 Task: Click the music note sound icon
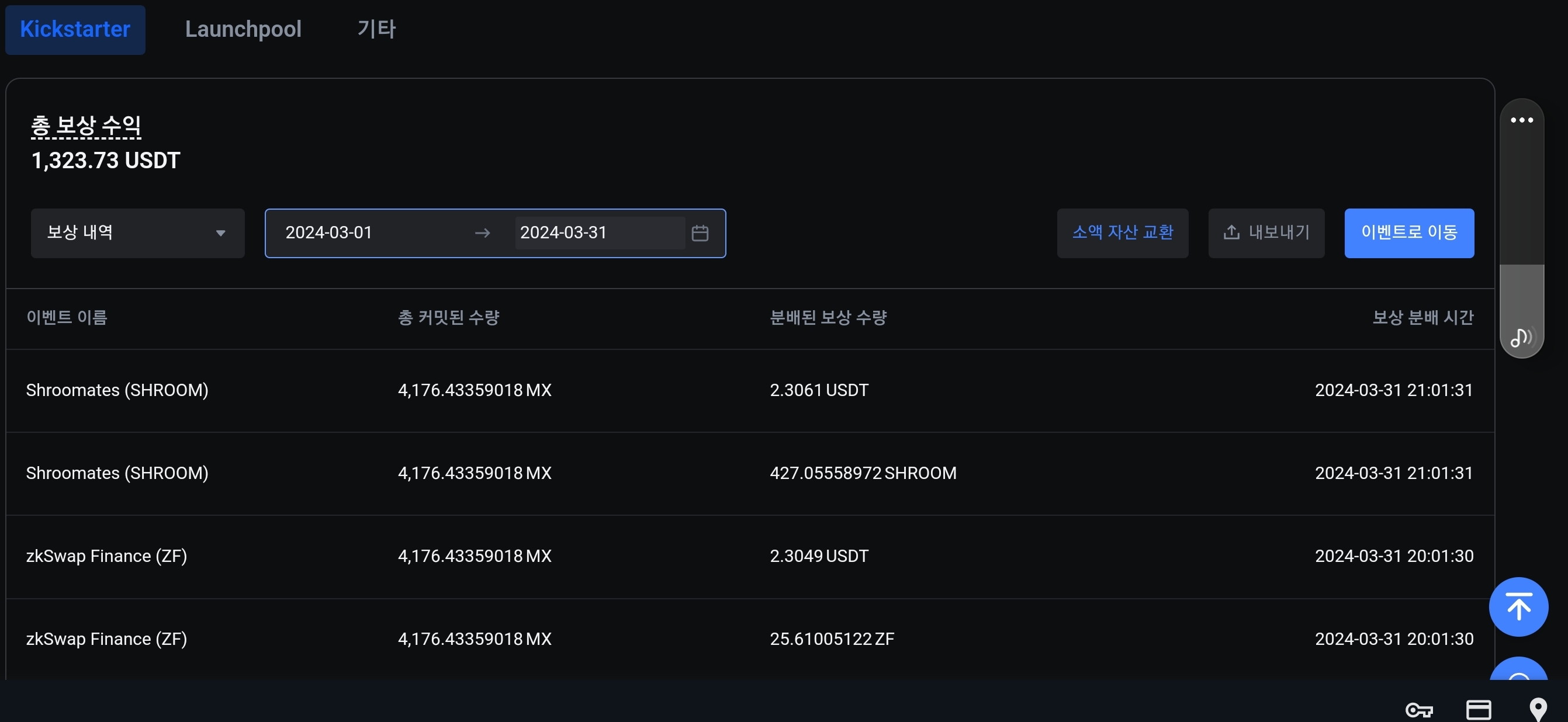tap(1521, 338)
